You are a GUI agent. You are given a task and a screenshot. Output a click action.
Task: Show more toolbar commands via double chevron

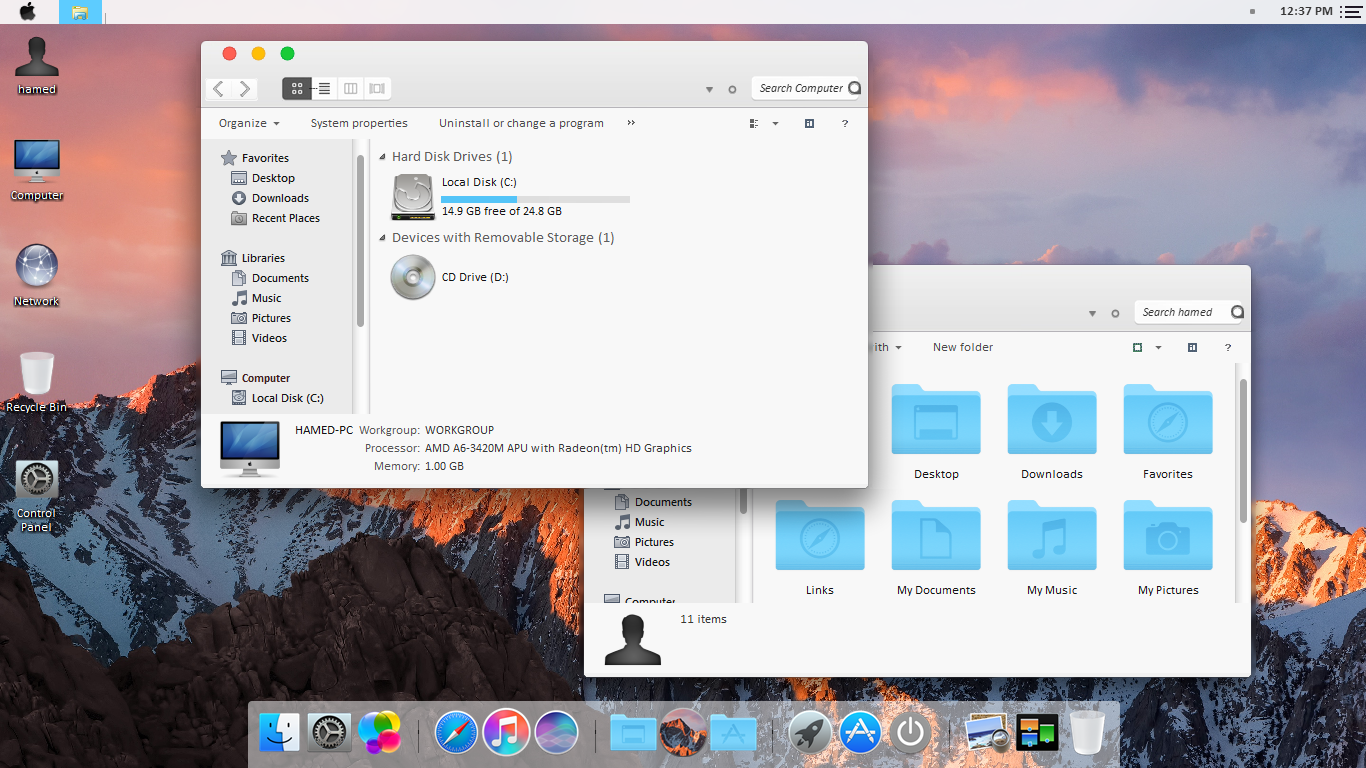(631, 123)
